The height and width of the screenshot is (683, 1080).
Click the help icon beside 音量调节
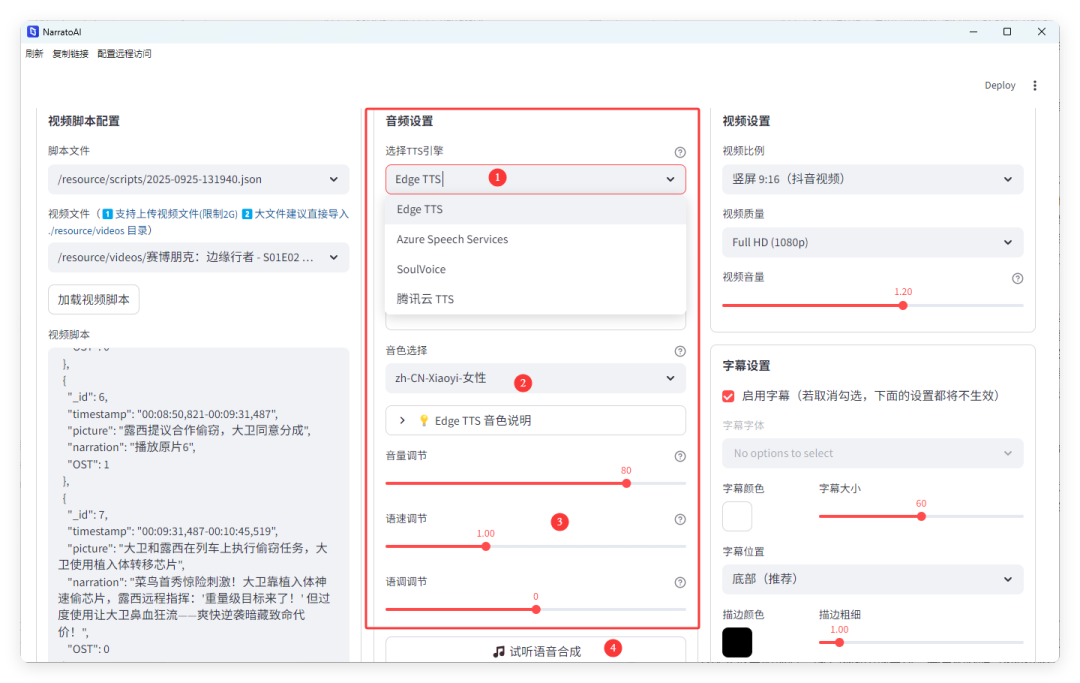pyautogui.click(x=680, y=456)
